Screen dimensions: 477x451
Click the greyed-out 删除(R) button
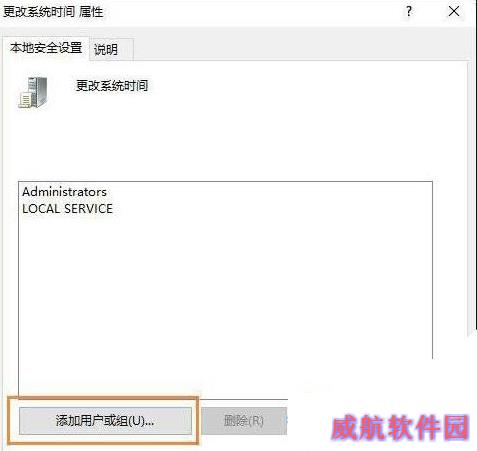tap(244, 421)
